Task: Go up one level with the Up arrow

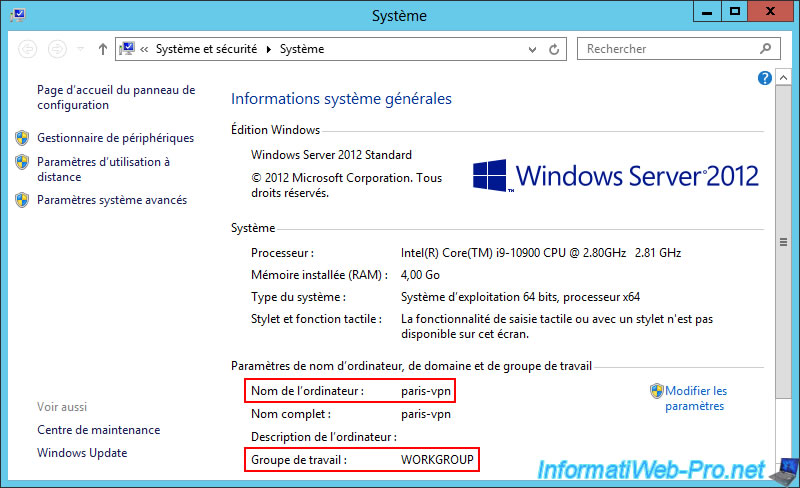Action: 103,49
